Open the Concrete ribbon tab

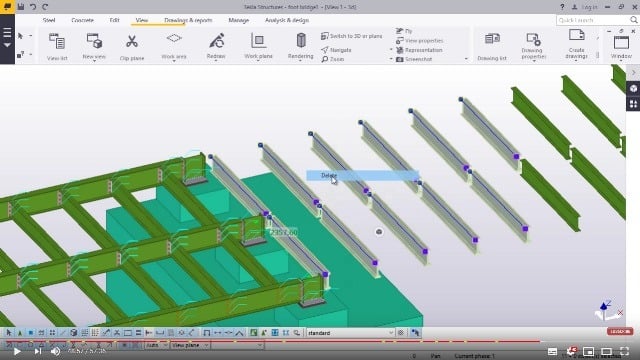coord(82,20)
